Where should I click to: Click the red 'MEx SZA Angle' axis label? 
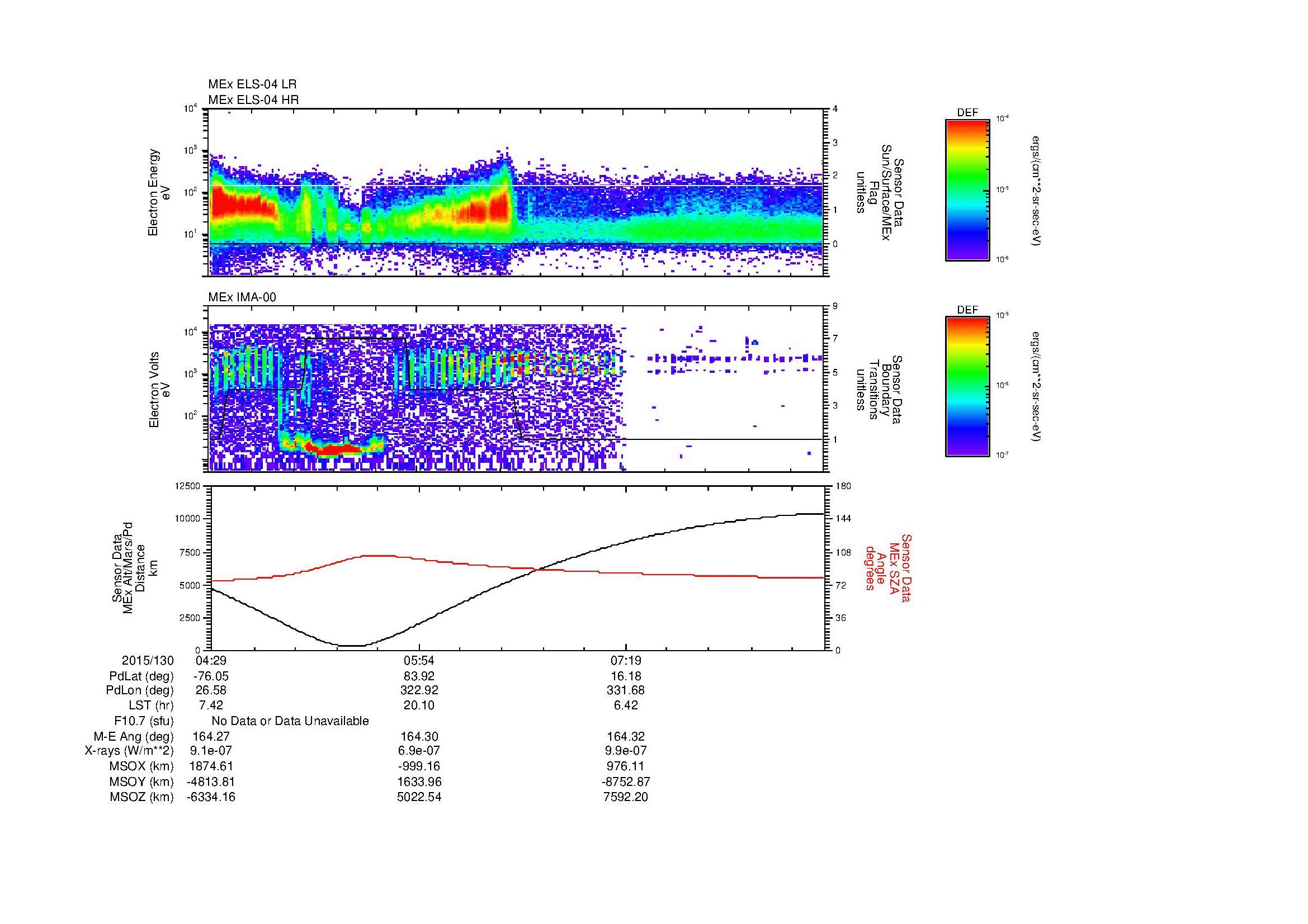tap(887, 567)
